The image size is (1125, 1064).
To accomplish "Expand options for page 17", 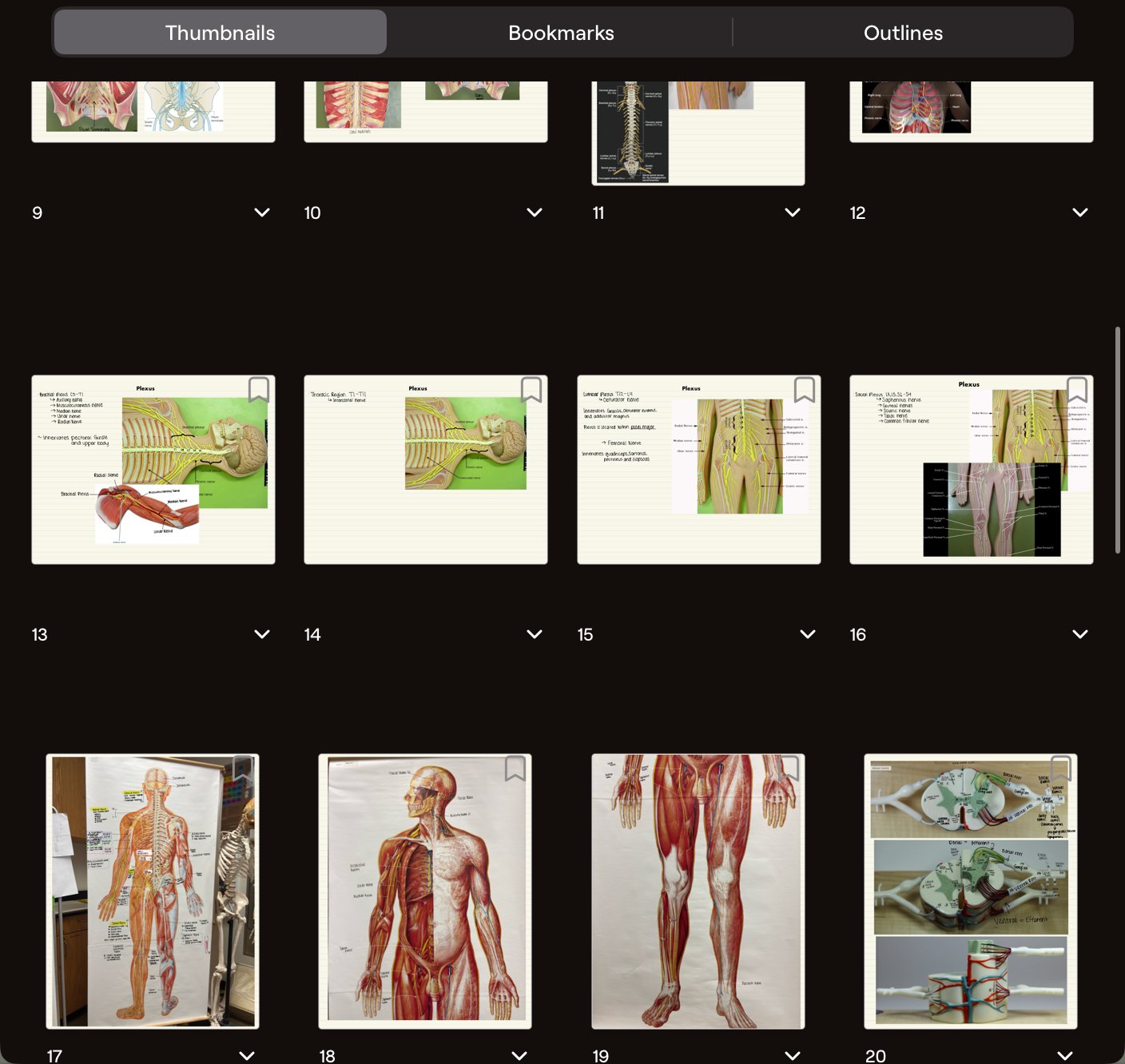I will click(247, 1055).
